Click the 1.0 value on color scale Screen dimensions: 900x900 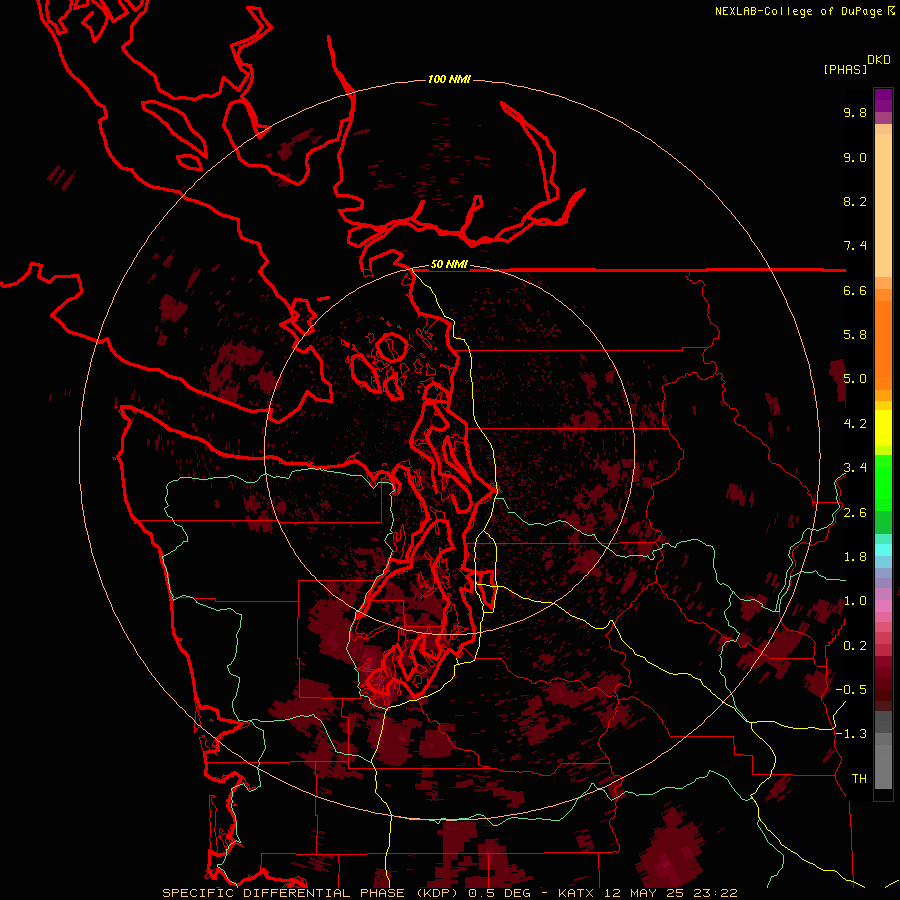(x=855, y=601)
